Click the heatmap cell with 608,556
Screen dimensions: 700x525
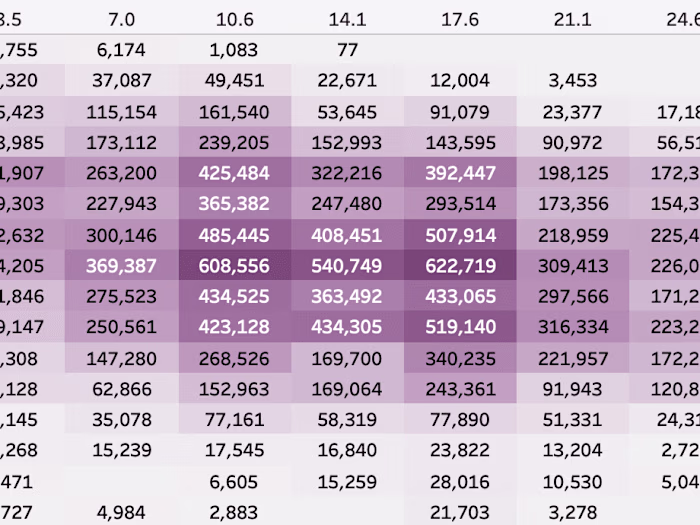[x=235, y=267]
